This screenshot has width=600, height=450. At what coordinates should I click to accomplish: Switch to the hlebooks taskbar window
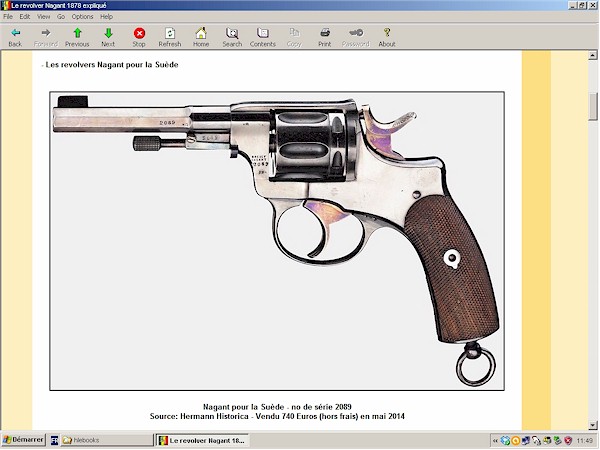tap(107, 440)
